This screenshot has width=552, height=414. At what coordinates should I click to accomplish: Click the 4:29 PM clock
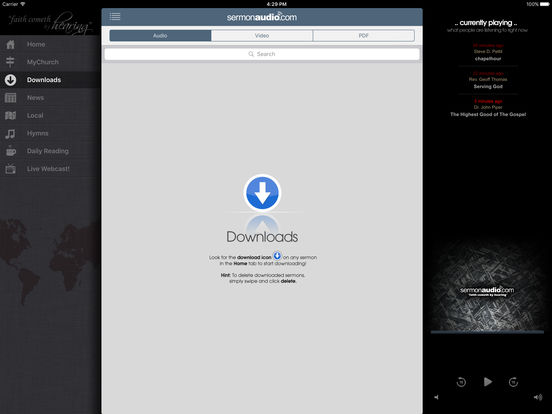click(277, 4)
